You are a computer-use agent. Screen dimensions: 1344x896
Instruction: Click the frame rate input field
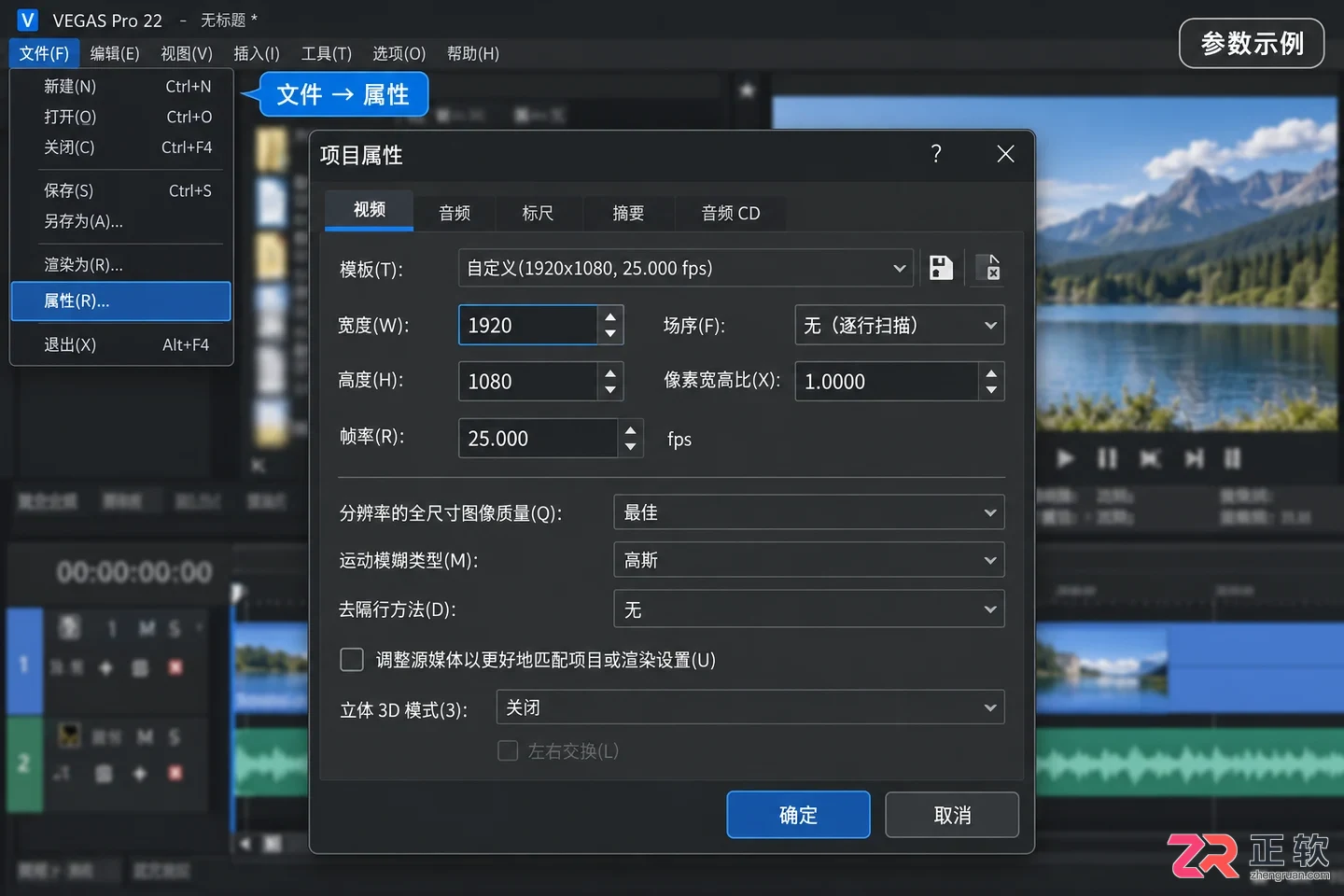tap(539, 438)
